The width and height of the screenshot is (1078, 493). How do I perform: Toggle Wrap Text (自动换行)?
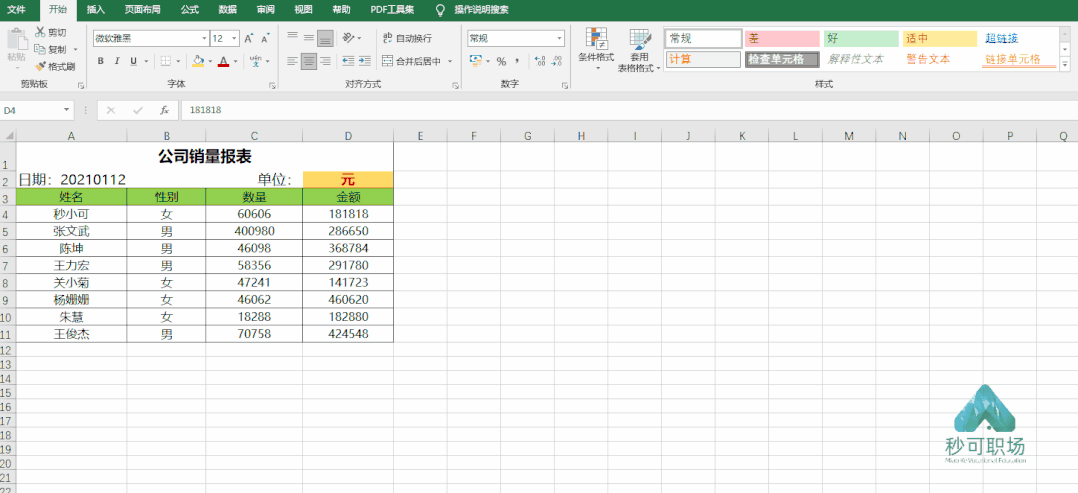point(407,39)
